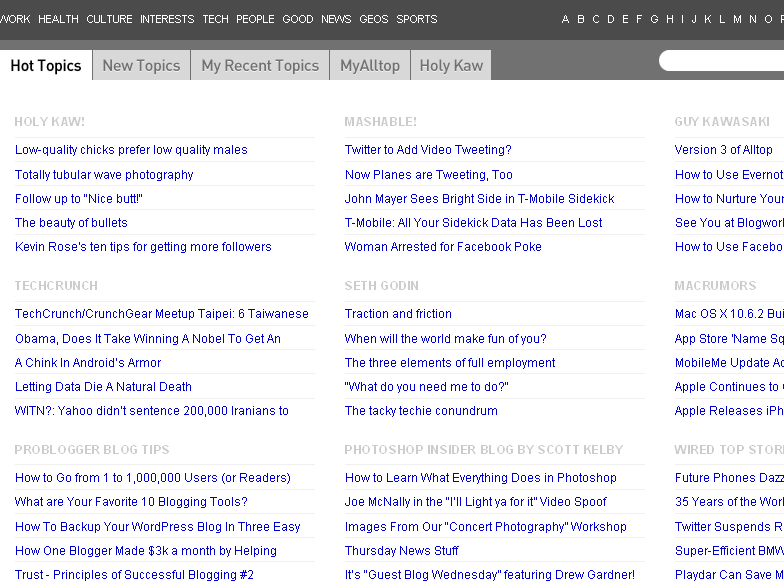The image size is (784, 584).
Task: Open the INTERESTS category
Action: (x=167, y=19)
